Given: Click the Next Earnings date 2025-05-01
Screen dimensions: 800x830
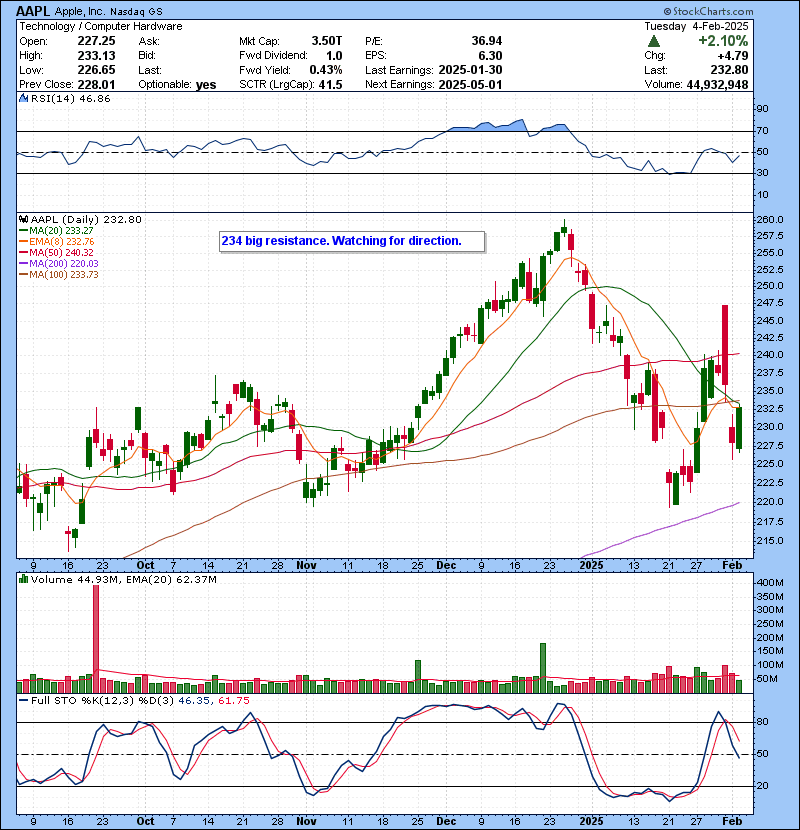Looking at the screenshot, I should (x=470, y=84).
